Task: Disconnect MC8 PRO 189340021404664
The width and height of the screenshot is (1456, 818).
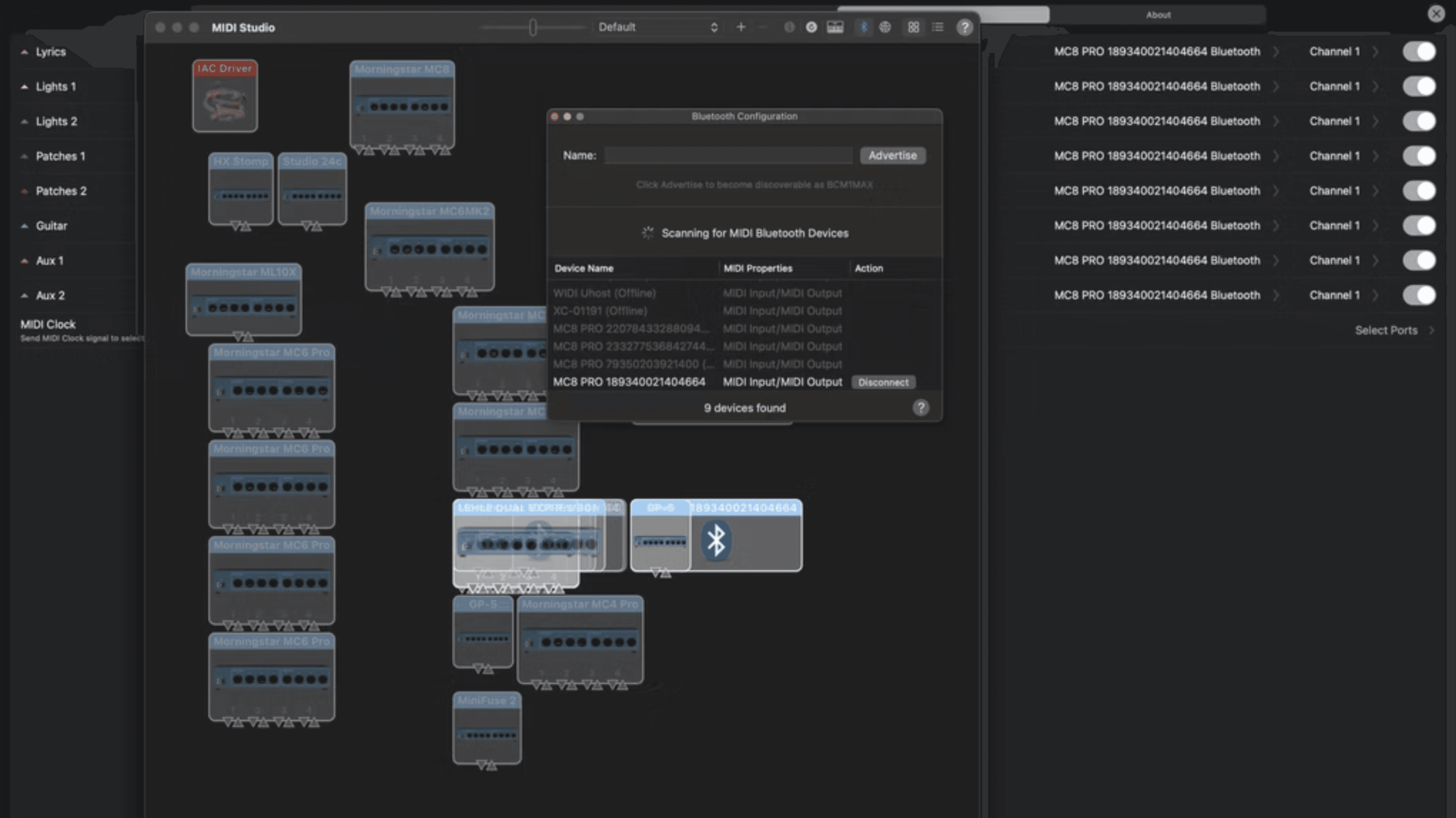Action: [883, 382]
